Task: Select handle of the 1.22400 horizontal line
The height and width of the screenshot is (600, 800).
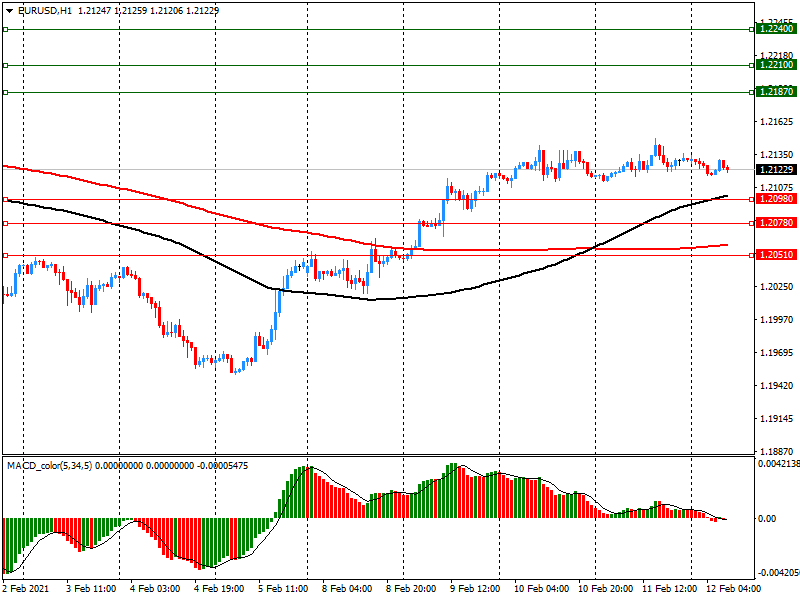Action: pos(6,29)
